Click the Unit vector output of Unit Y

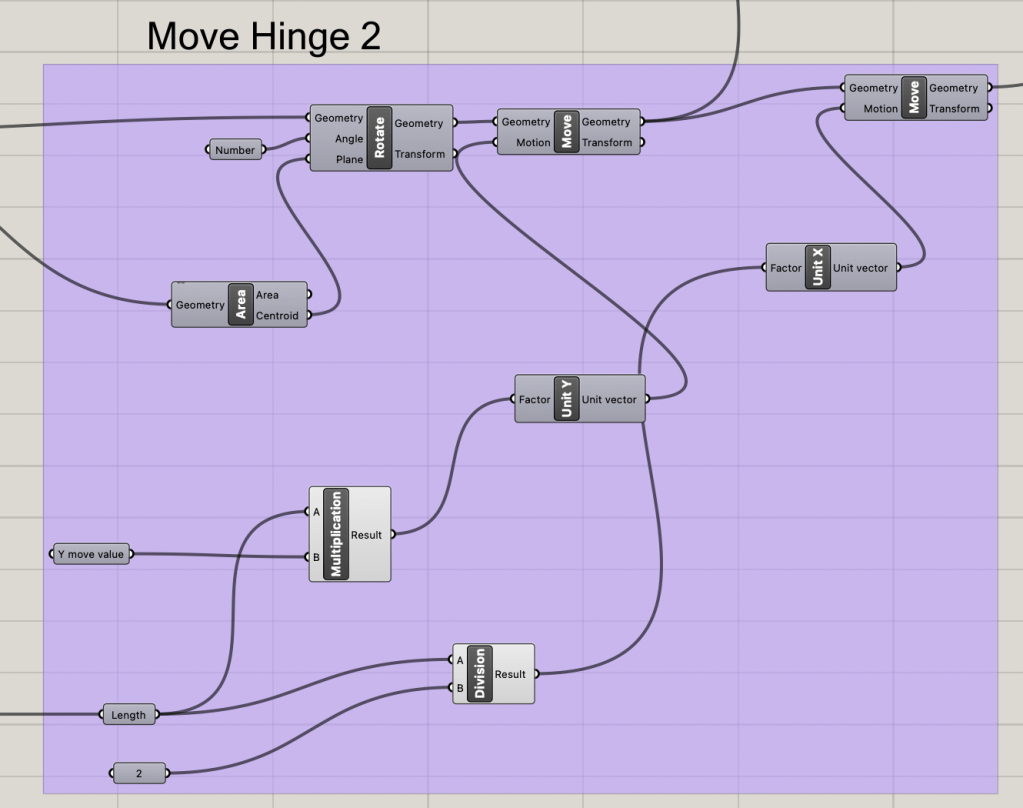608,400
